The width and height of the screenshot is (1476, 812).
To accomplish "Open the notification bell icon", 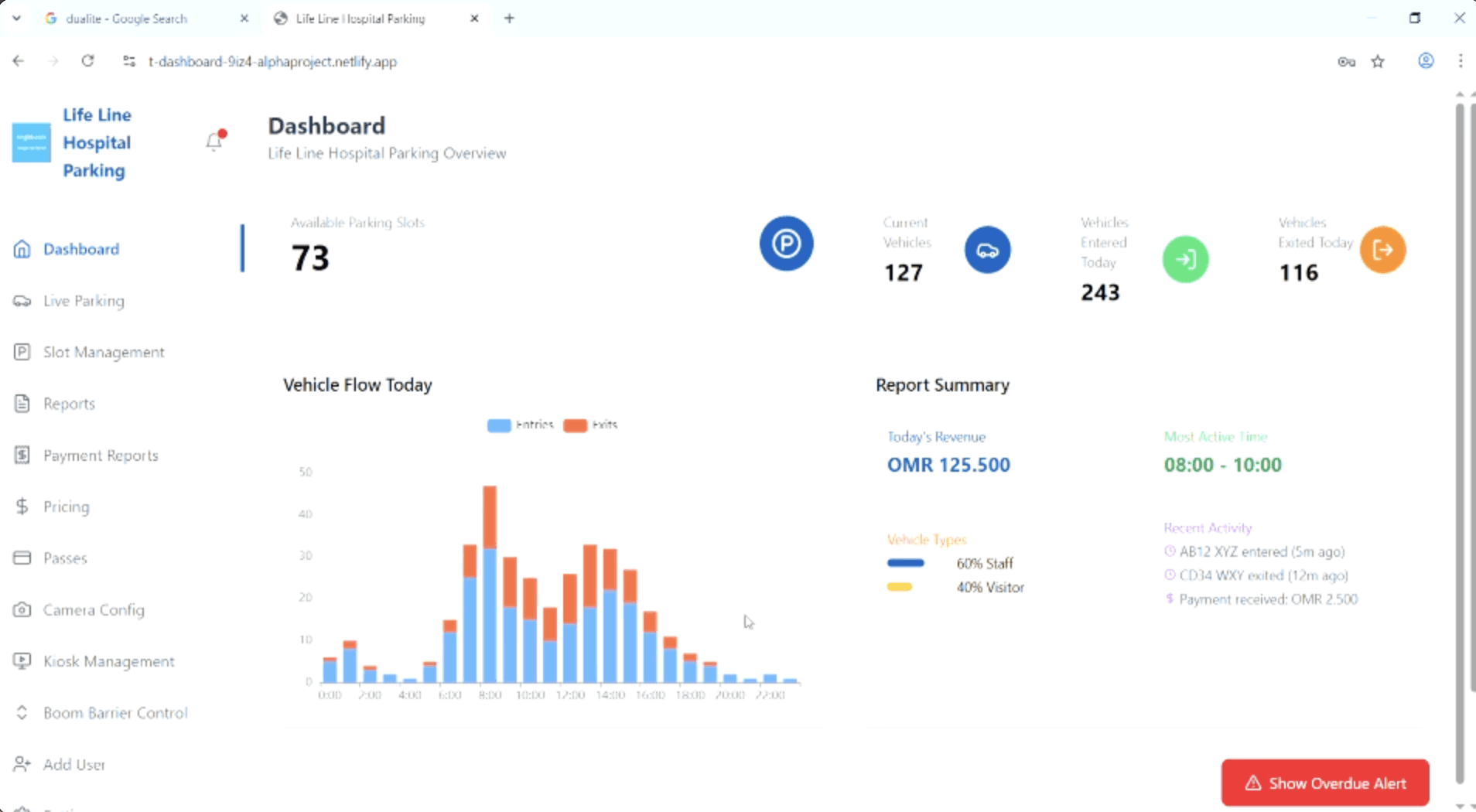I will tap(214, 141).
